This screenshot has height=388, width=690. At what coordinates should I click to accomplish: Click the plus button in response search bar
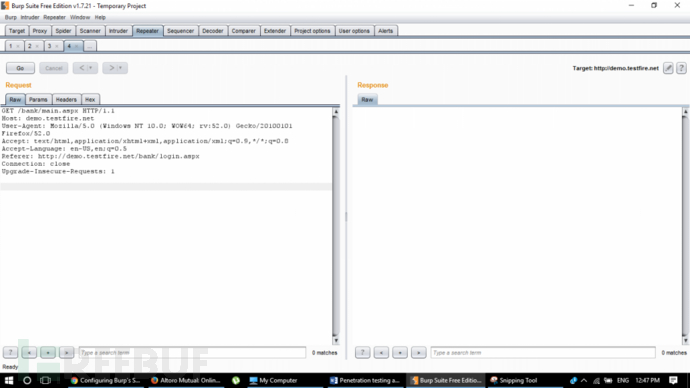click(x=400, y=352)
